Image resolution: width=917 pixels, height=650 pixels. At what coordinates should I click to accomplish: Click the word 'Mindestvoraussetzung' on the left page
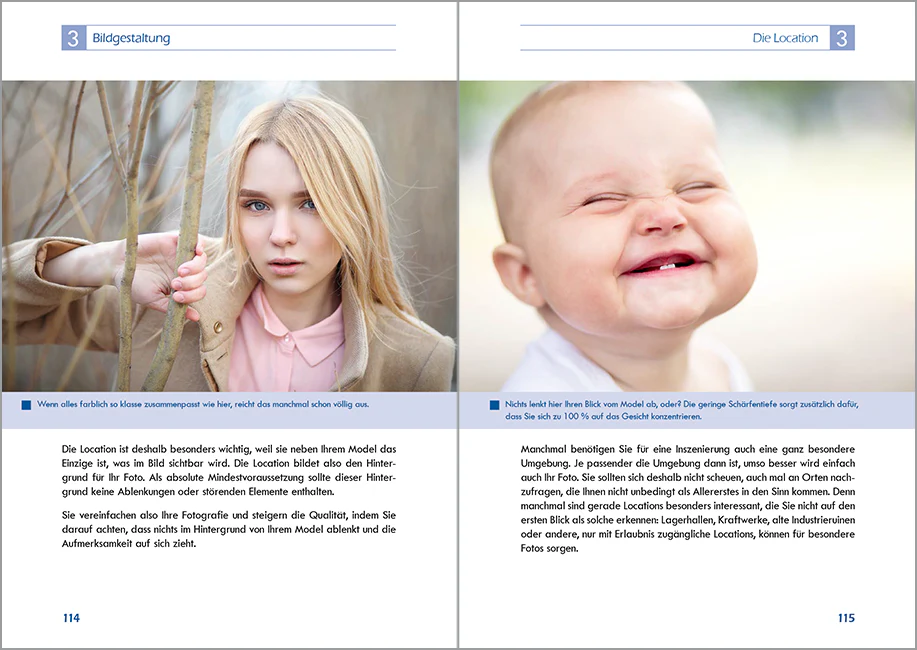tap(256, 477)
